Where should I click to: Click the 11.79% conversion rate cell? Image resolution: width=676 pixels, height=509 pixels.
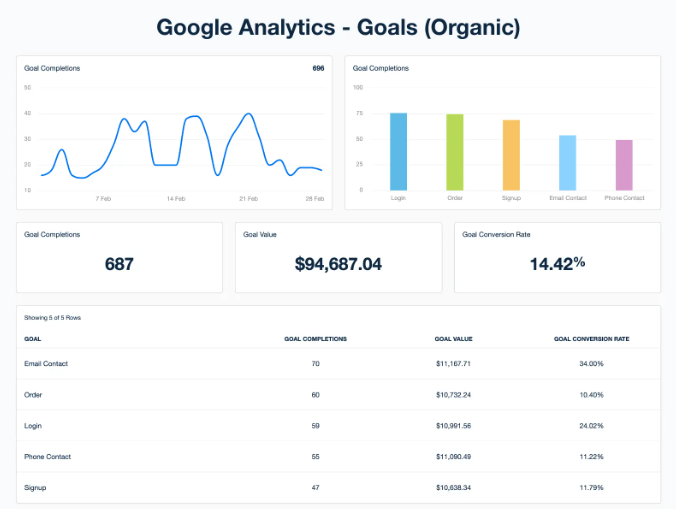[x=592, y=488]
